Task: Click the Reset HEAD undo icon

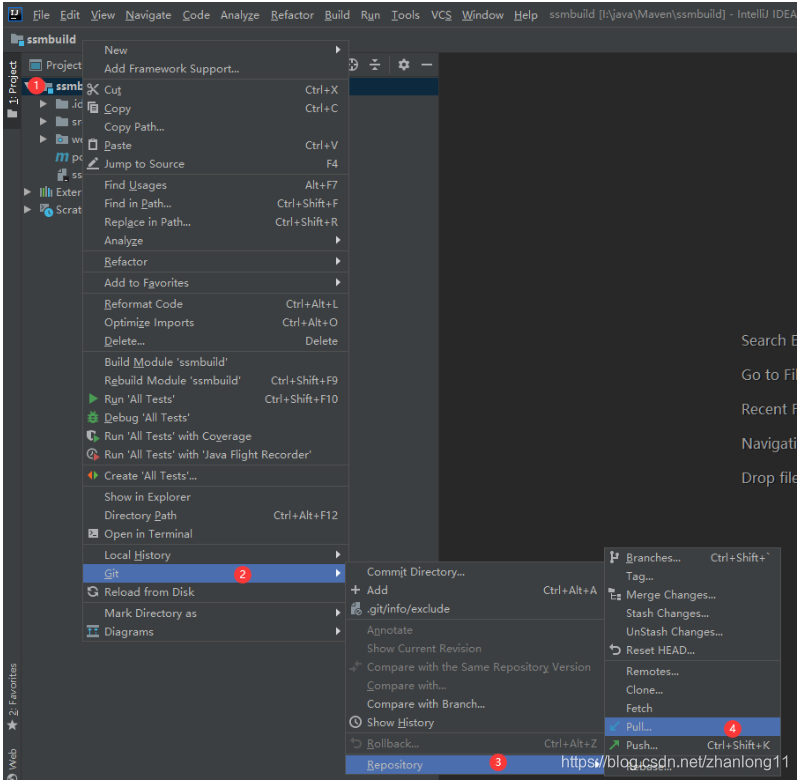Action: pyautogui.click(x=615, y=650)
